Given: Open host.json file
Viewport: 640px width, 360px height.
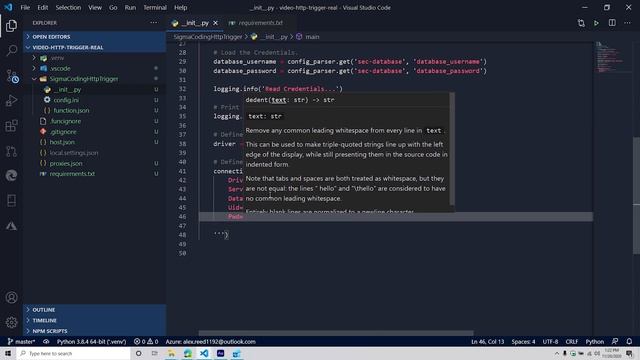Looking at the screenshot, I should [x=95, y=142].
